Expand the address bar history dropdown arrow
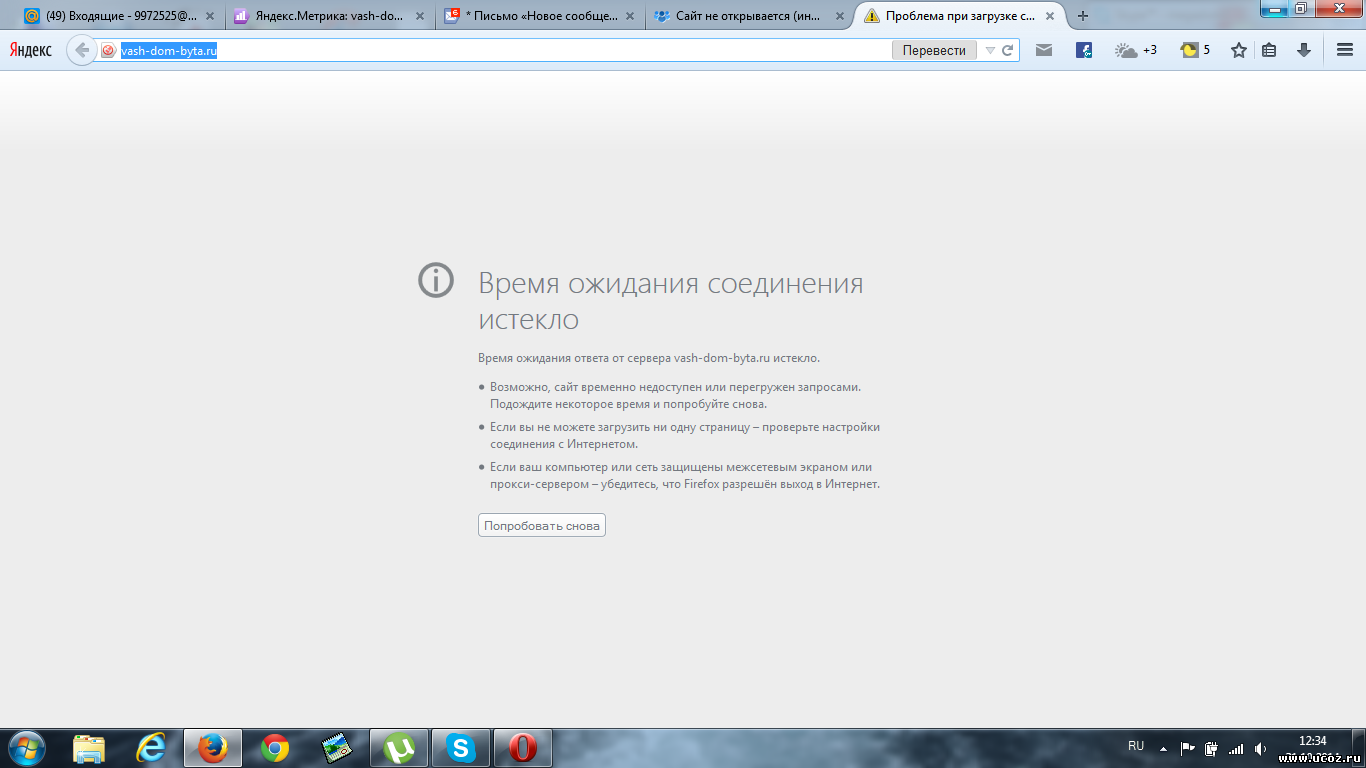This screenshot has height=768, width=1366. 990,50
